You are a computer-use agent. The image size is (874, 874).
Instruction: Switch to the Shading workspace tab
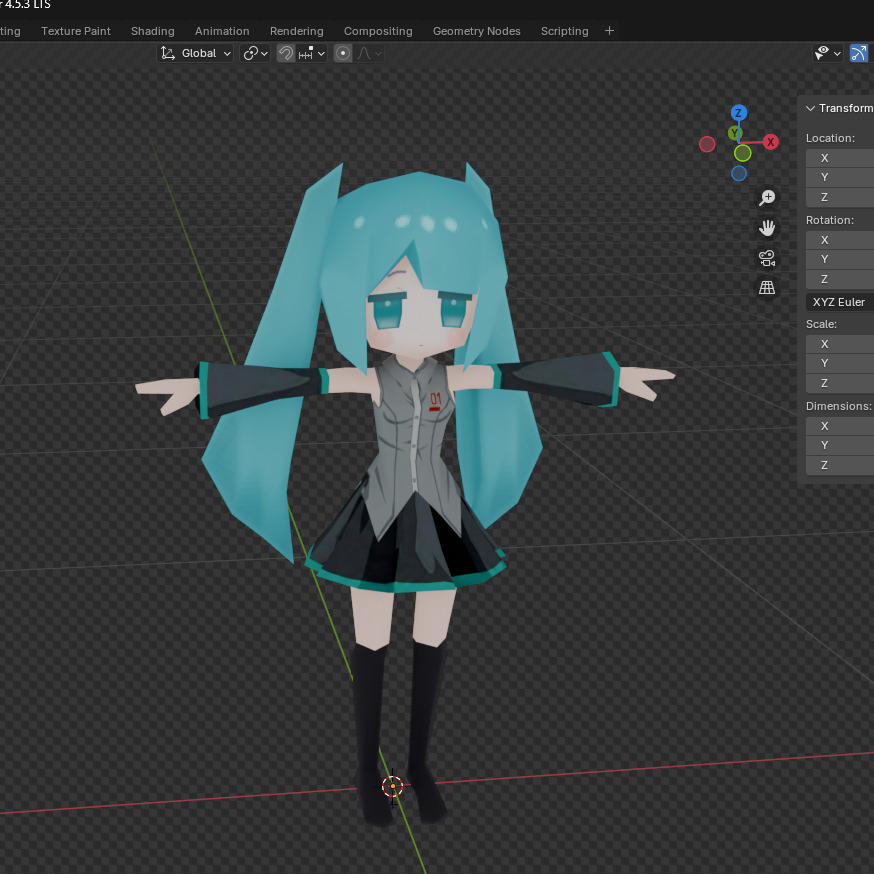tap(152, 31)
